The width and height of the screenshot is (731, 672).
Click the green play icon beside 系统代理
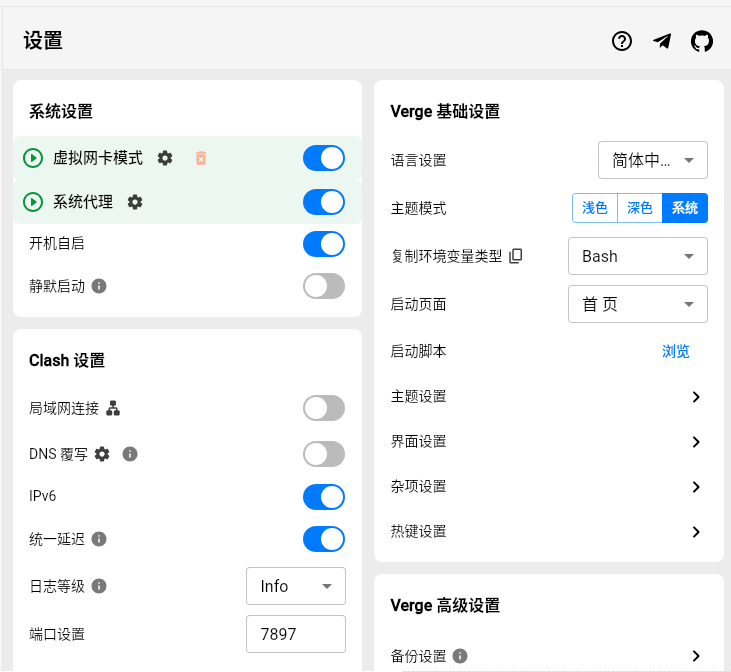pos(33,202)
